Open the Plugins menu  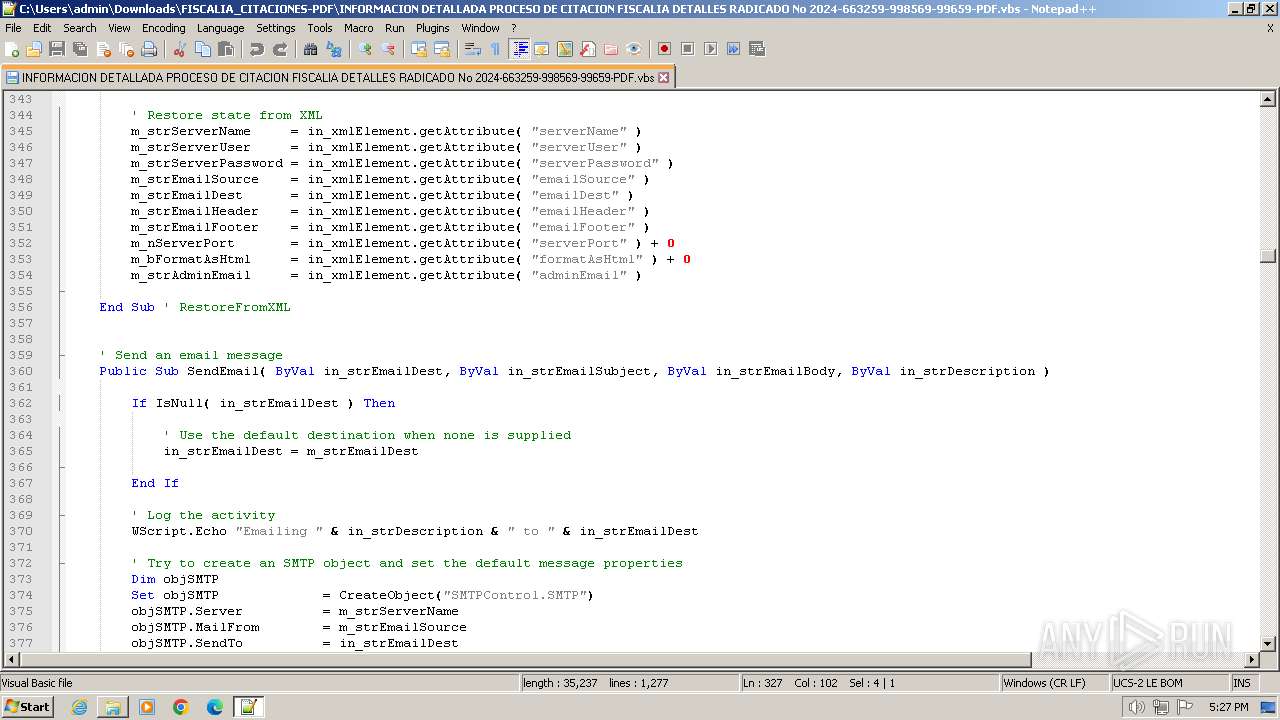tap(432, 28)
